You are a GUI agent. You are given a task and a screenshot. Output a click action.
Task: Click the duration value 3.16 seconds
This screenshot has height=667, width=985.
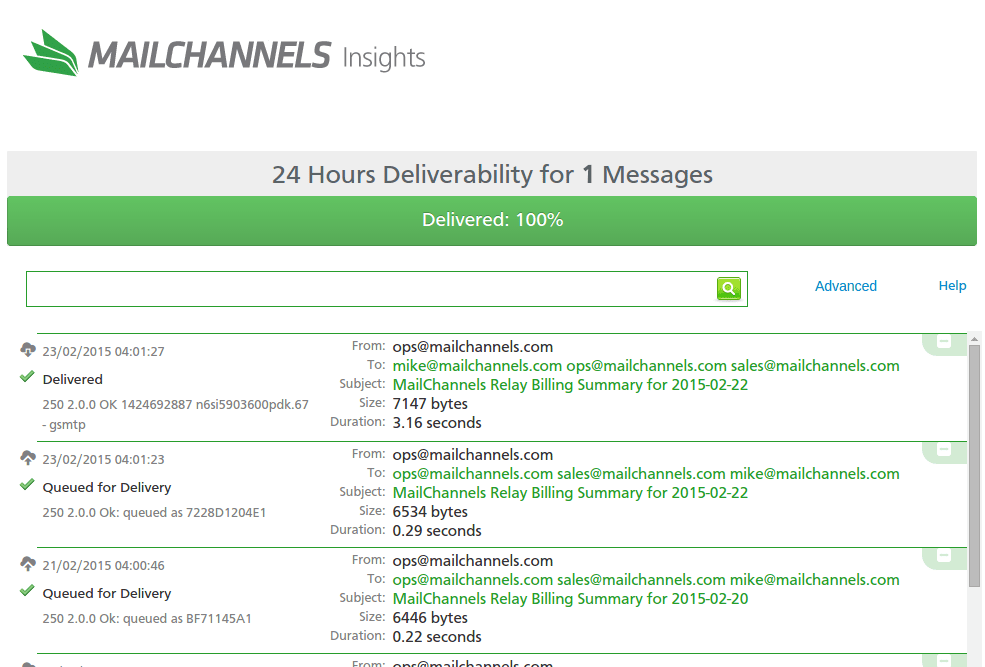437,423
